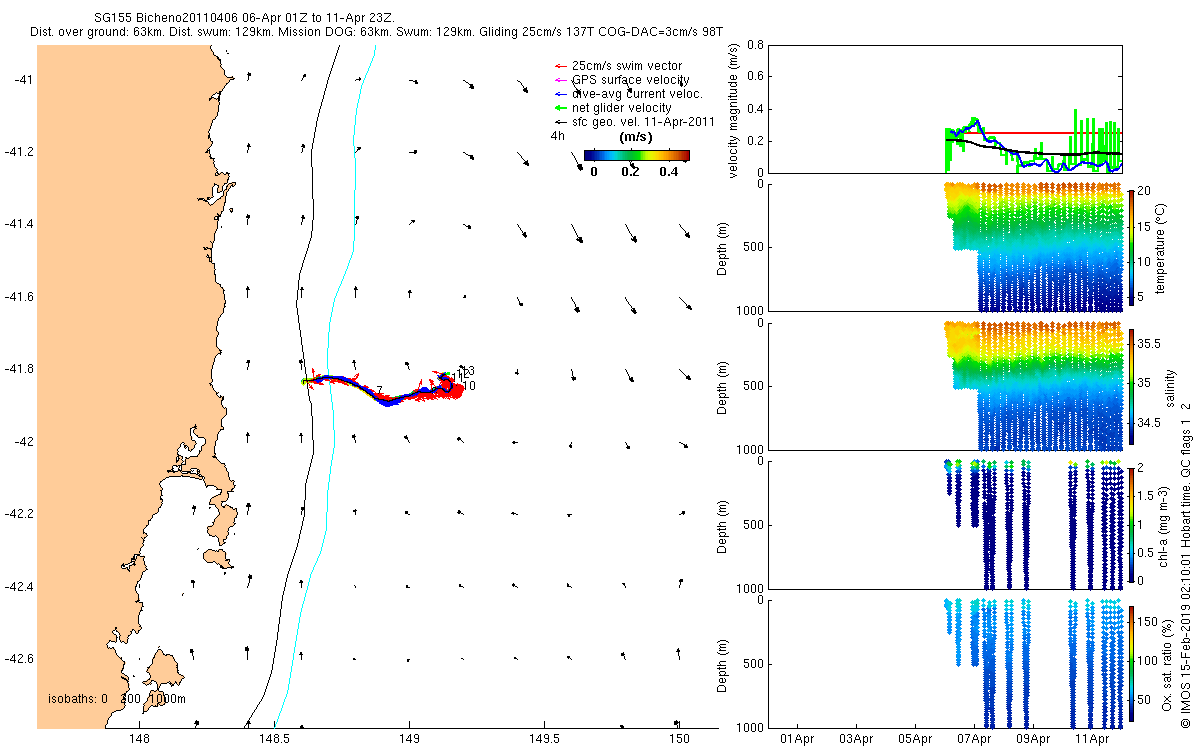Click the 07Apr date tick label
1200x750 pixels.
pos(974,740)
